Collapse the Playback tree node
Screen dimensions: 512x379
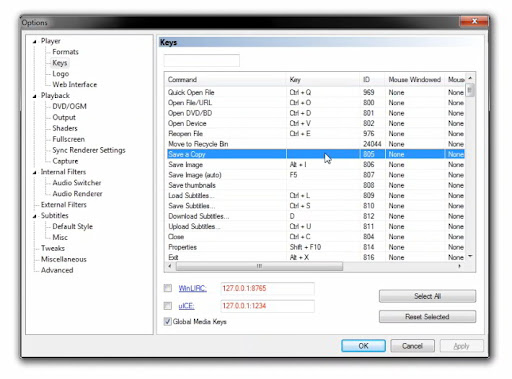[x=34, y=96]
